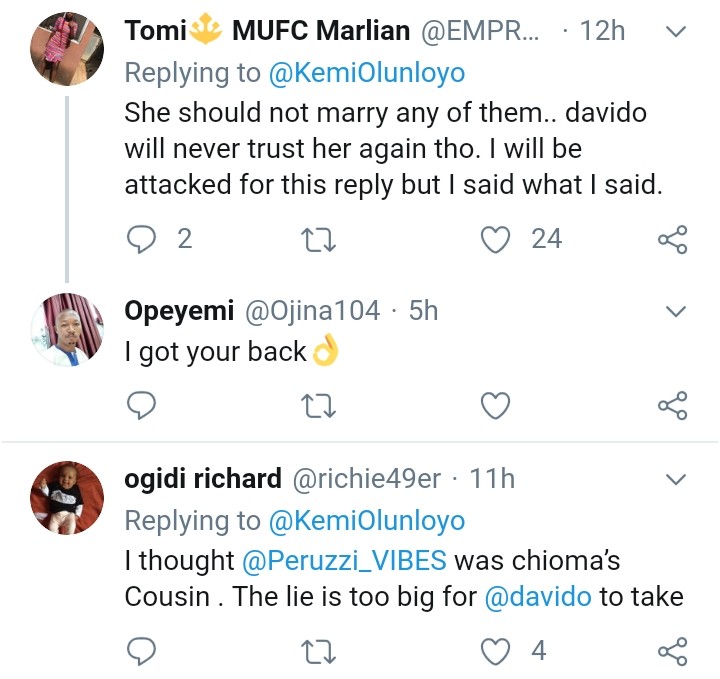Share ogidi richard's tweet
The image size is (720, 679).
pyautogui.click(x=673, y=651)
